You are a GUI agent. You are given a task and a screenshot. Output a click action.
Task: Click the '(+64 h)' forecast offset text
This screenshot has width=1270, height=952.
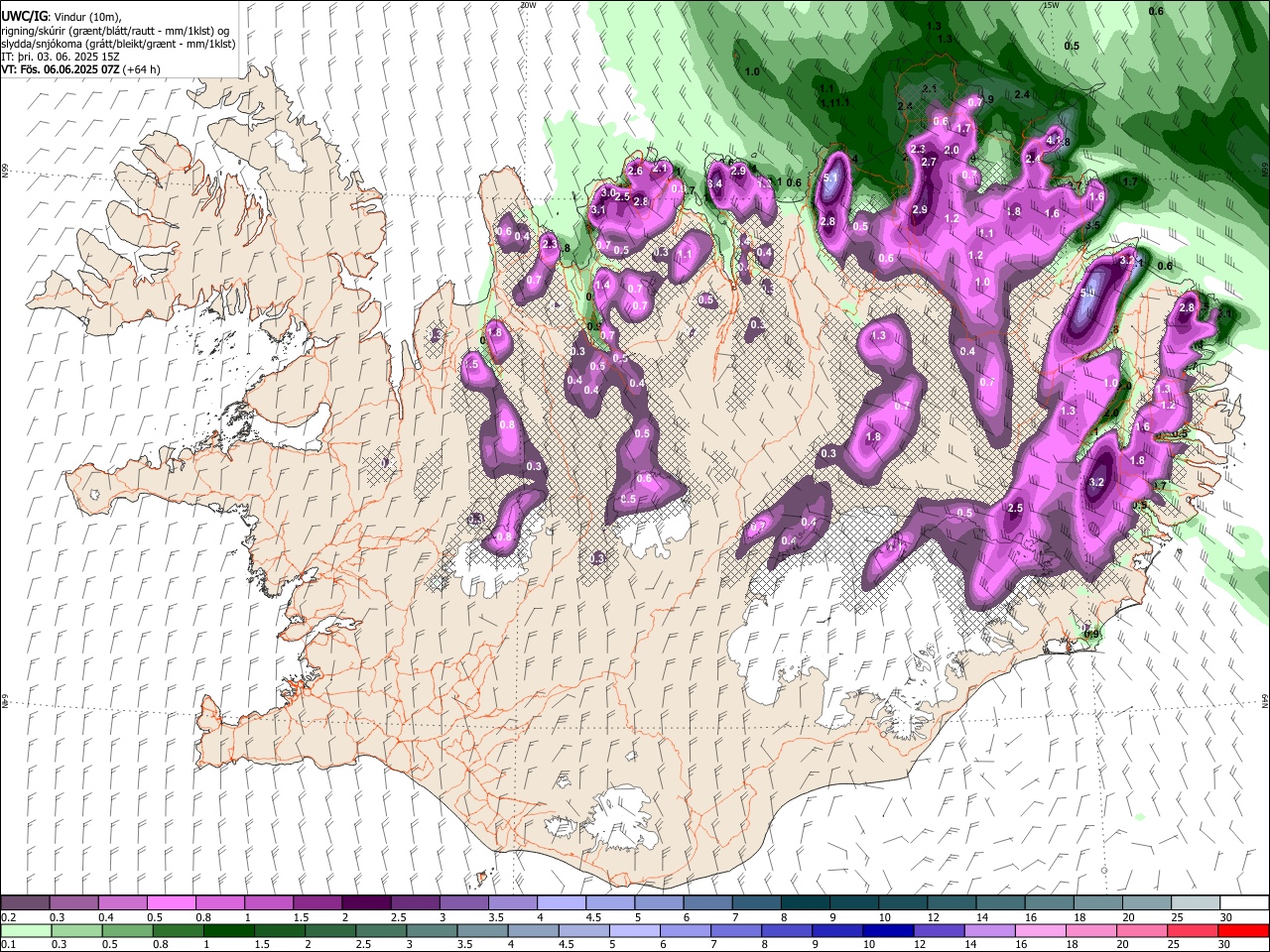point(142,69)
